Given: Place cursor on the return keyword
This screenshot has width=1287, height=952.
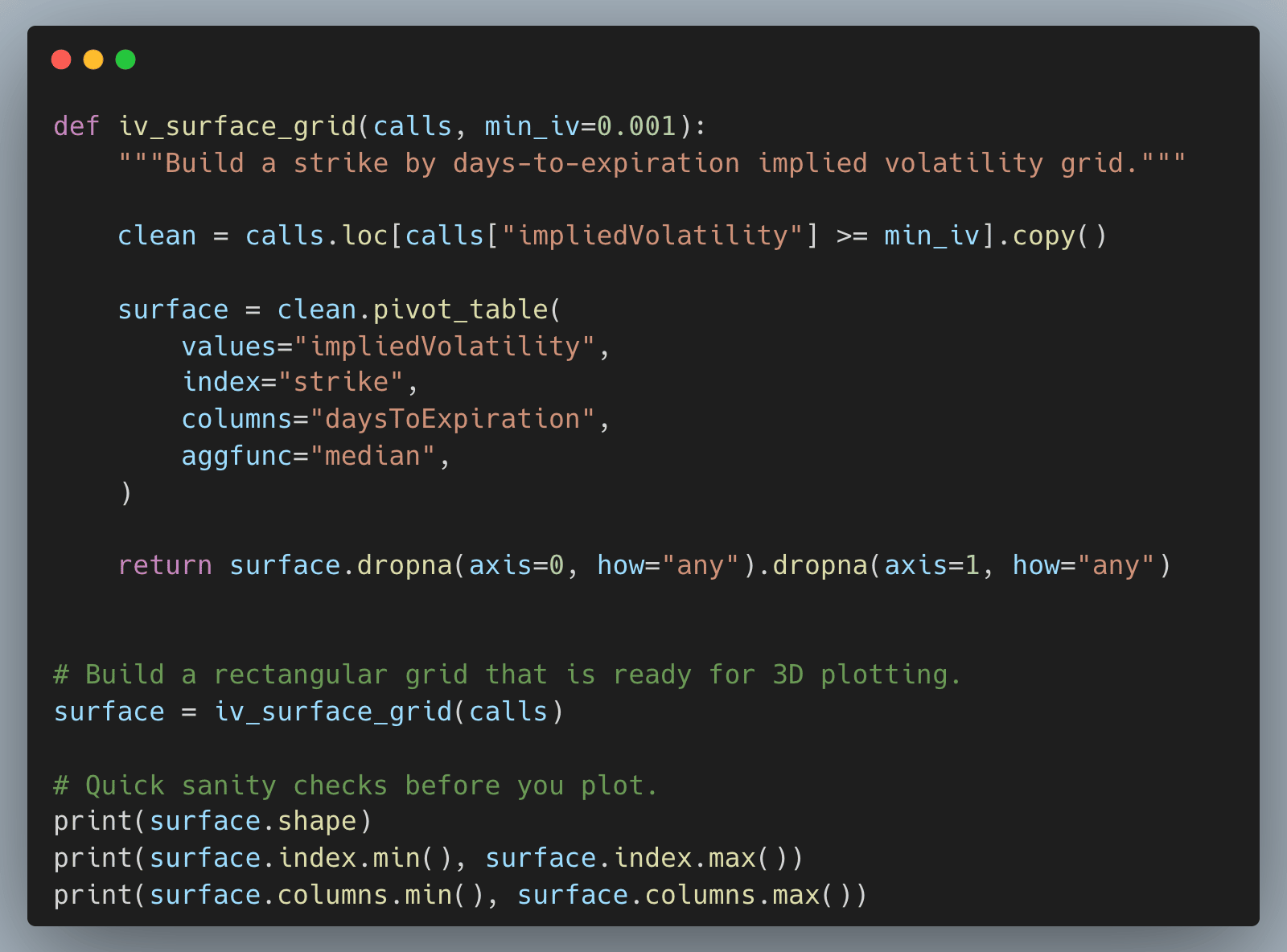Looking at the screenshot, I should click(165, 565).
